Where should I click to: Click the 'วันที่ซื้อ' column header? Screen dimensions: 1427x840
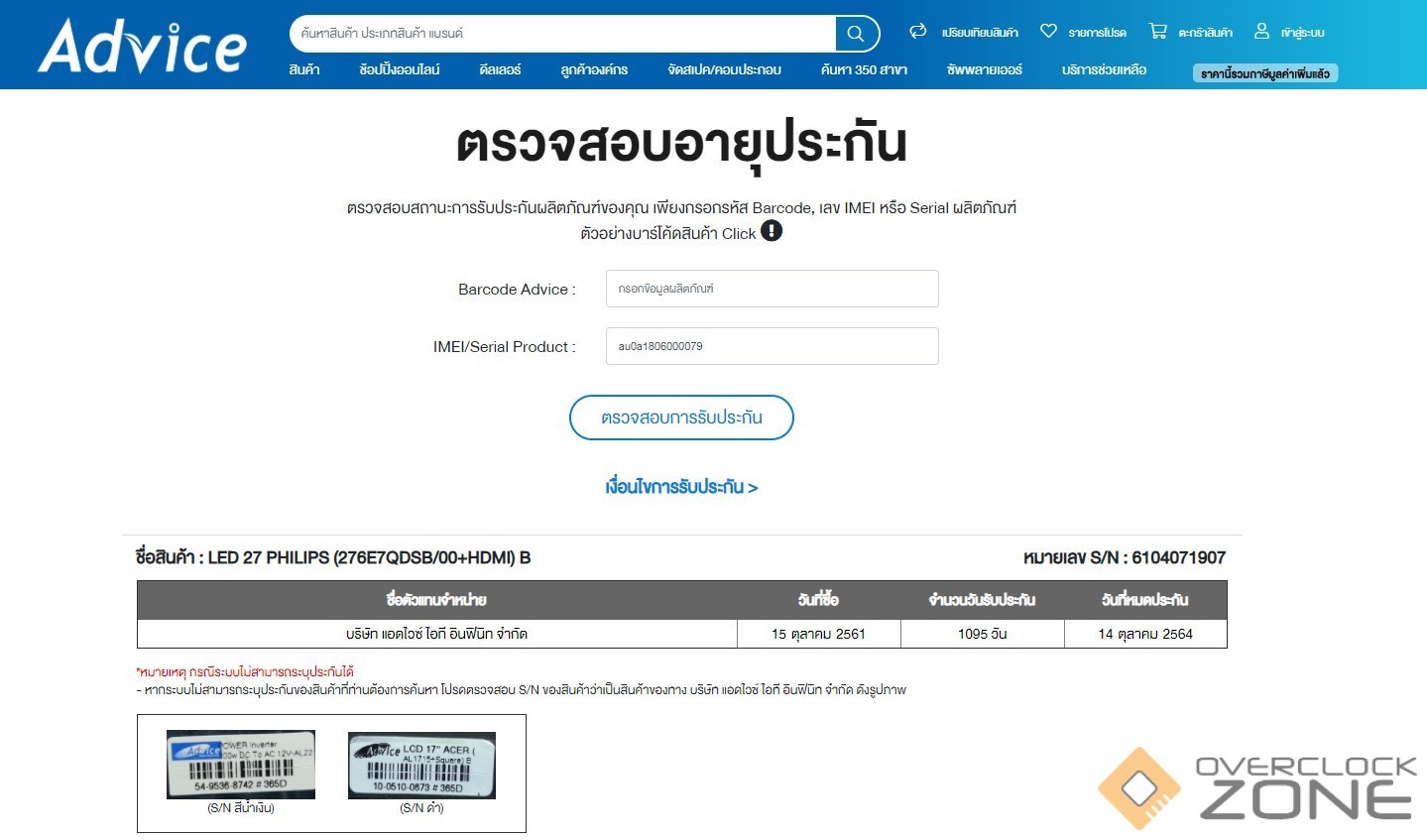pyautogui.click(x=819, y=600)
